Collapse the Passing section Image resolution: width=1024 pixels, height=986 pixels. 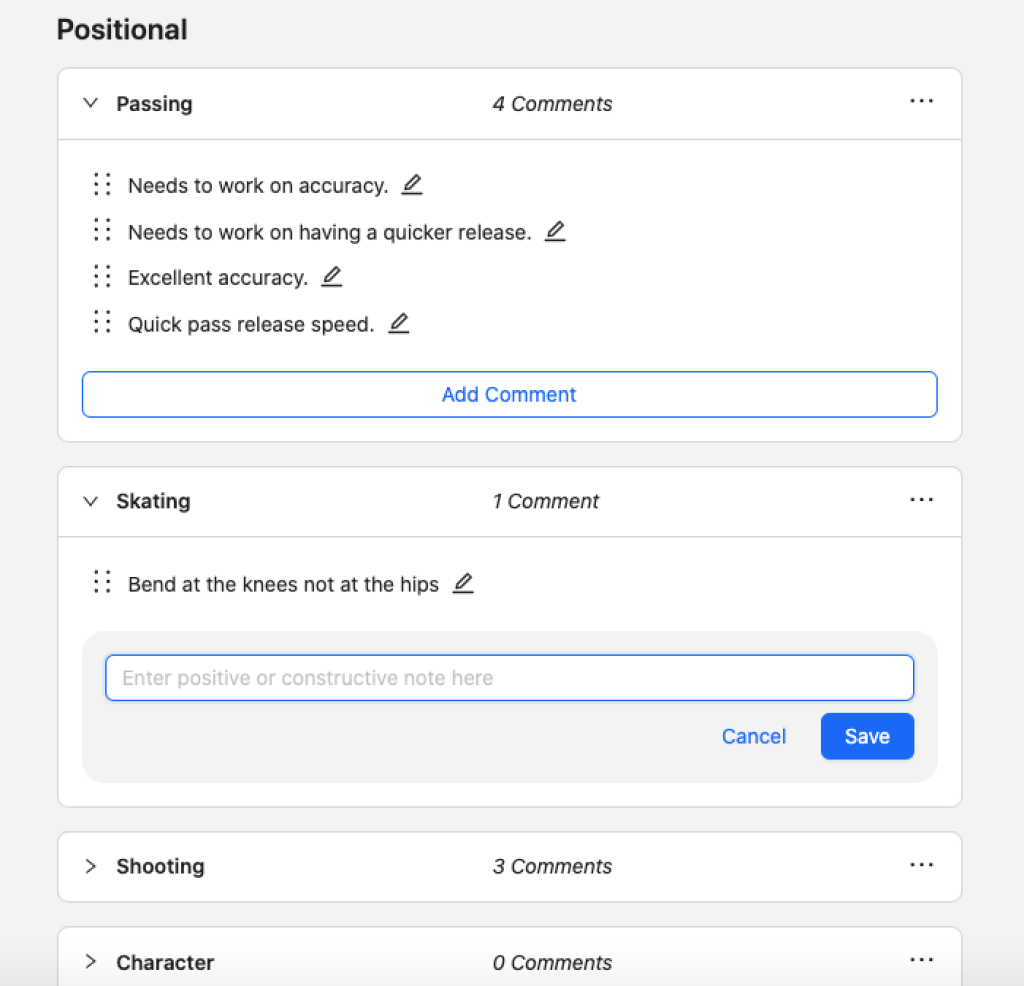point(91,103)
